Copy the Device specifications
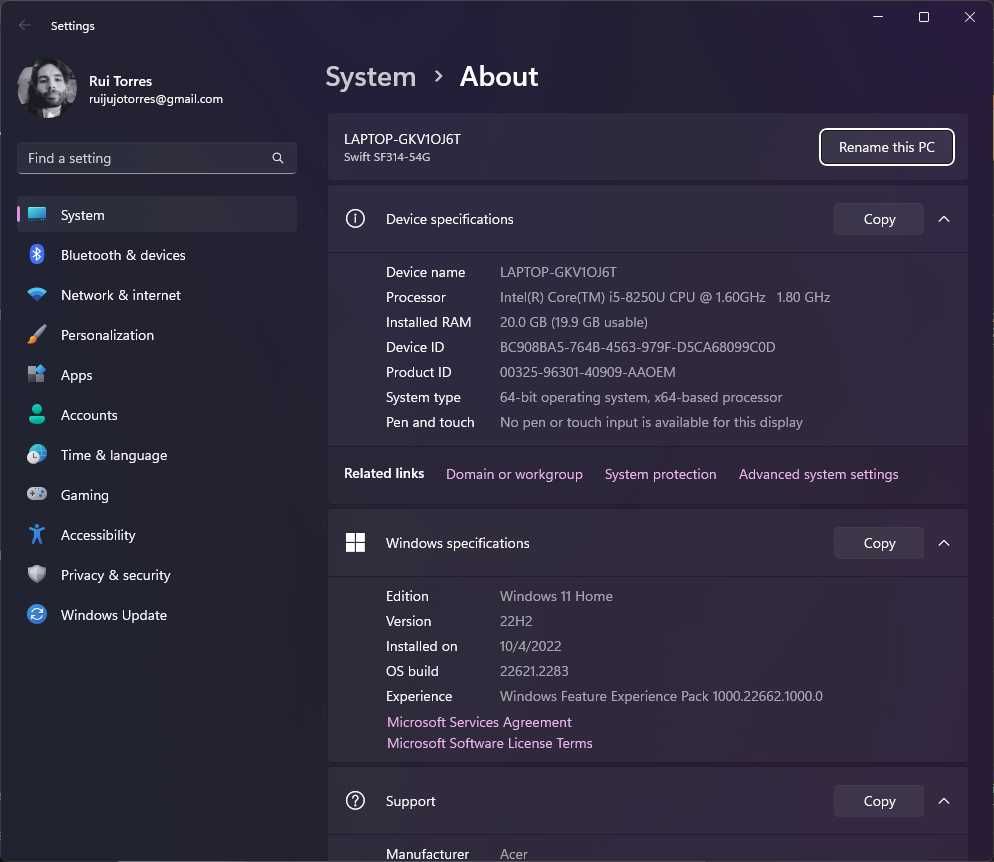This screenshot has width=994, height=862. [879, 219]
